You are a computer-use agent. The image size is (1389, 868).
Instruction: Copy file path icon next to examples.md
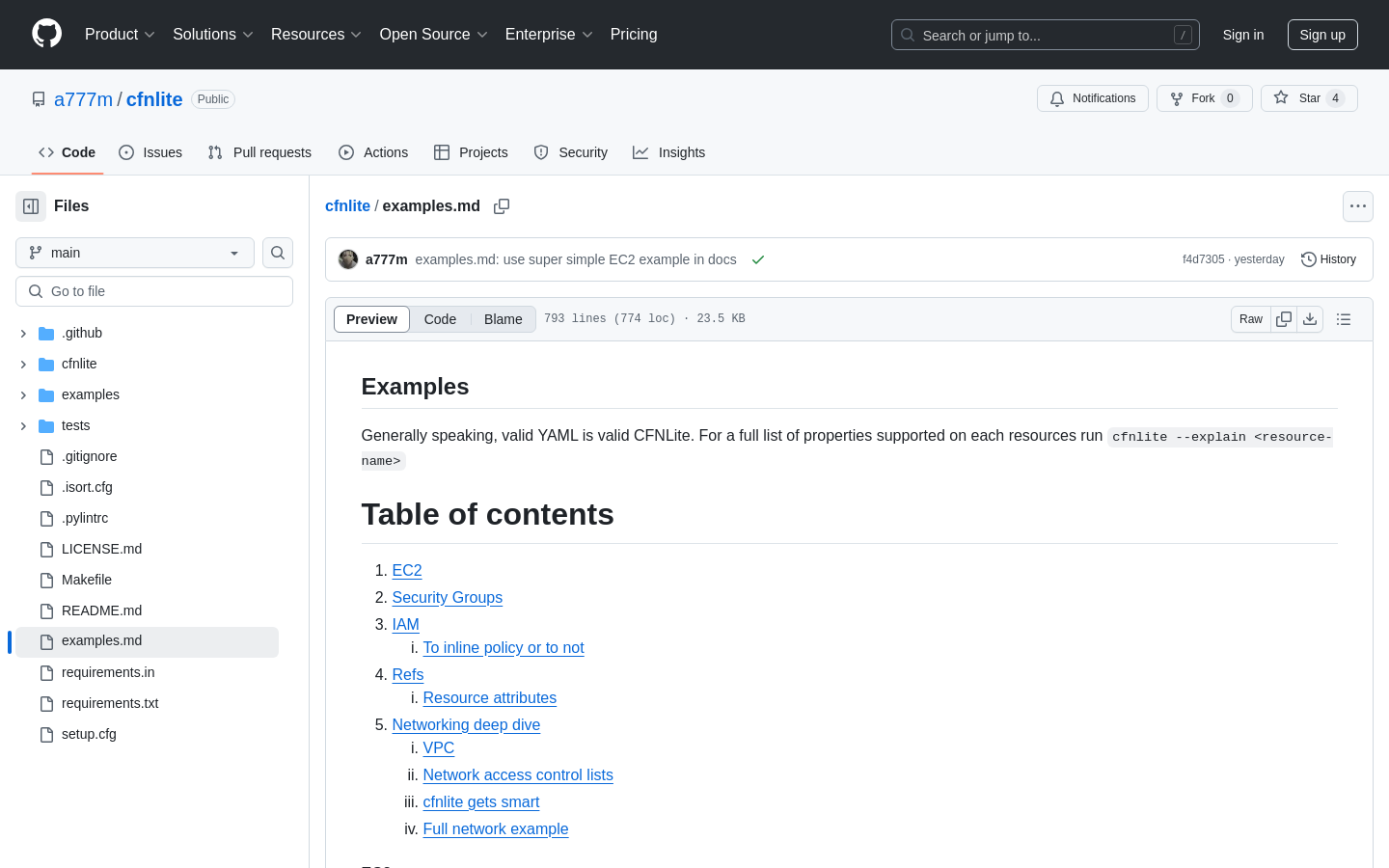tap(502, 206)
